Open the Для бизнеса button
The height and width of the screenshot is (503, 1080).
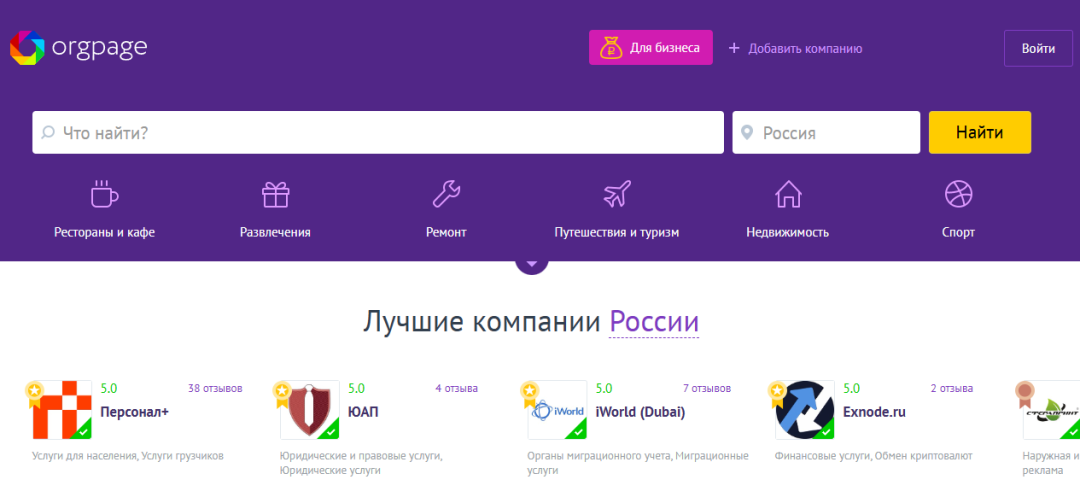pyautogui.click(x=650, y=48)
